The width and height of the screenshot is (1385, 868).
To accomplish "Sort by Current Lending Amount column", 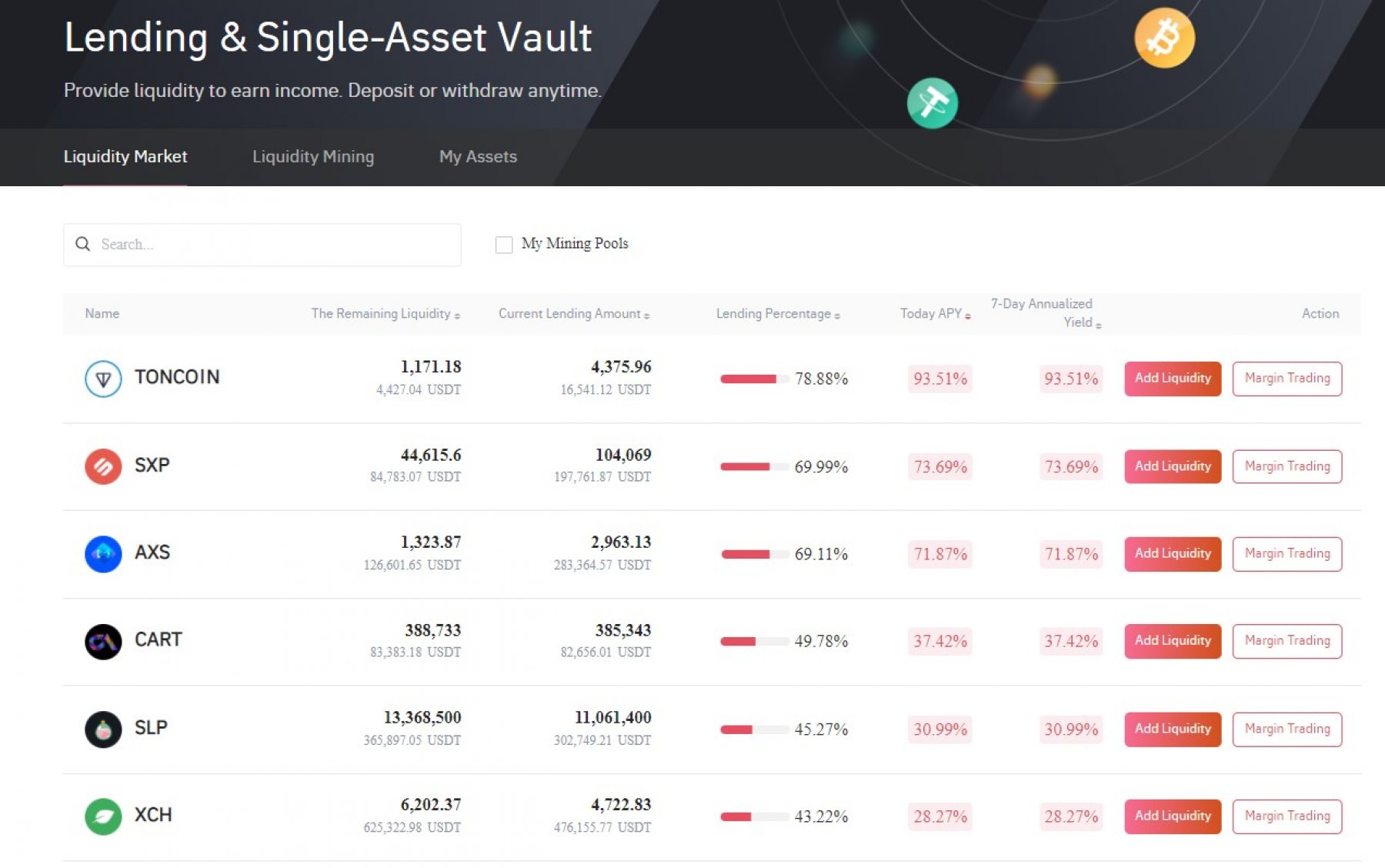I will (573, 314).
